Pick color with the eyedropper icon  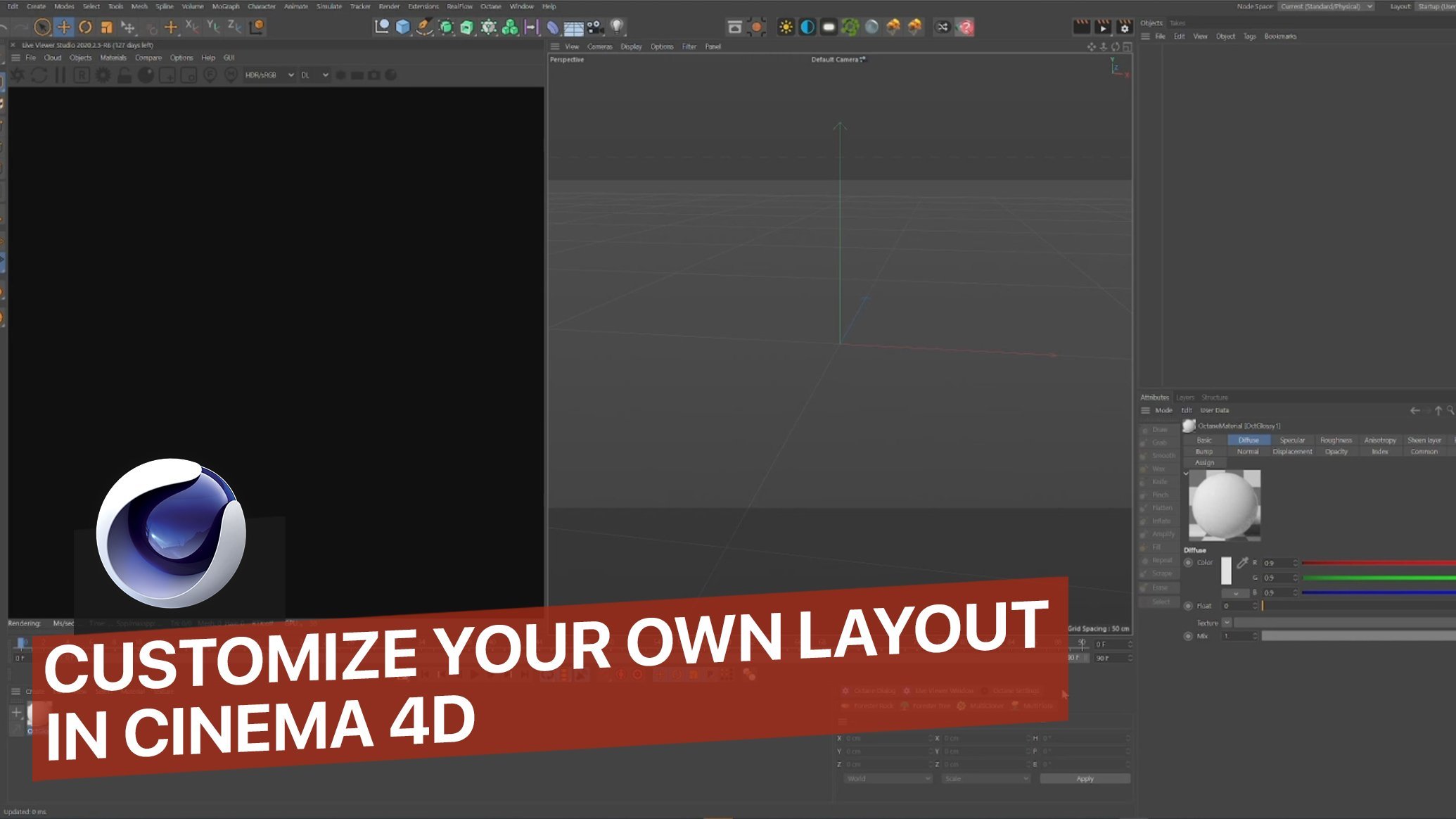(1242, 563)
